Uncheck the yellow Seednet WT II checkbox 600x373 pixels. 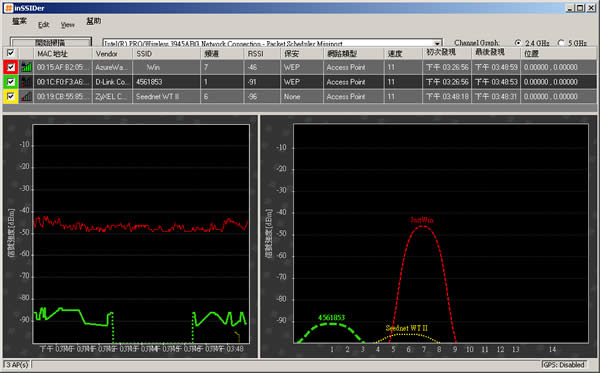tap(11, 97)
